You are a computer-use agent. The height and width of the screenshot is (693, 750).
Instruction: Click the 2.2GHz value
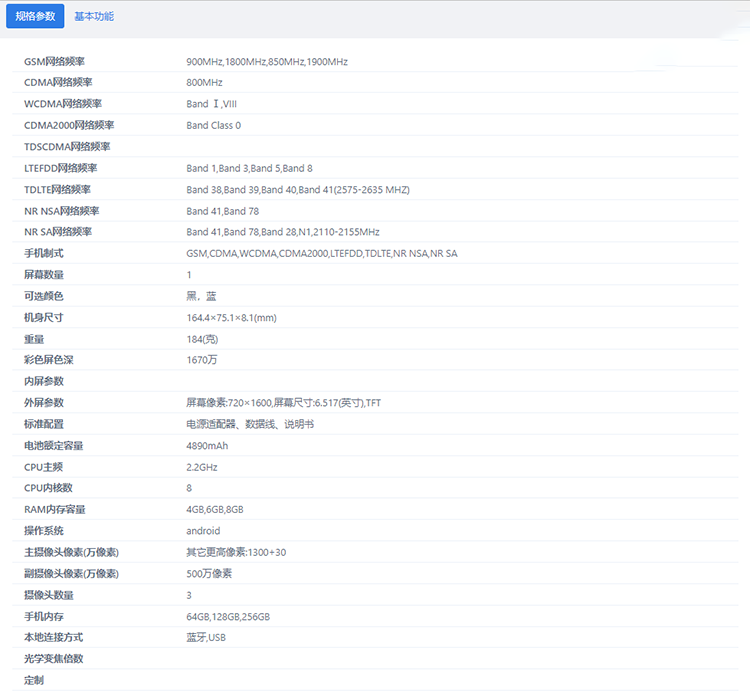pos(202,467)
